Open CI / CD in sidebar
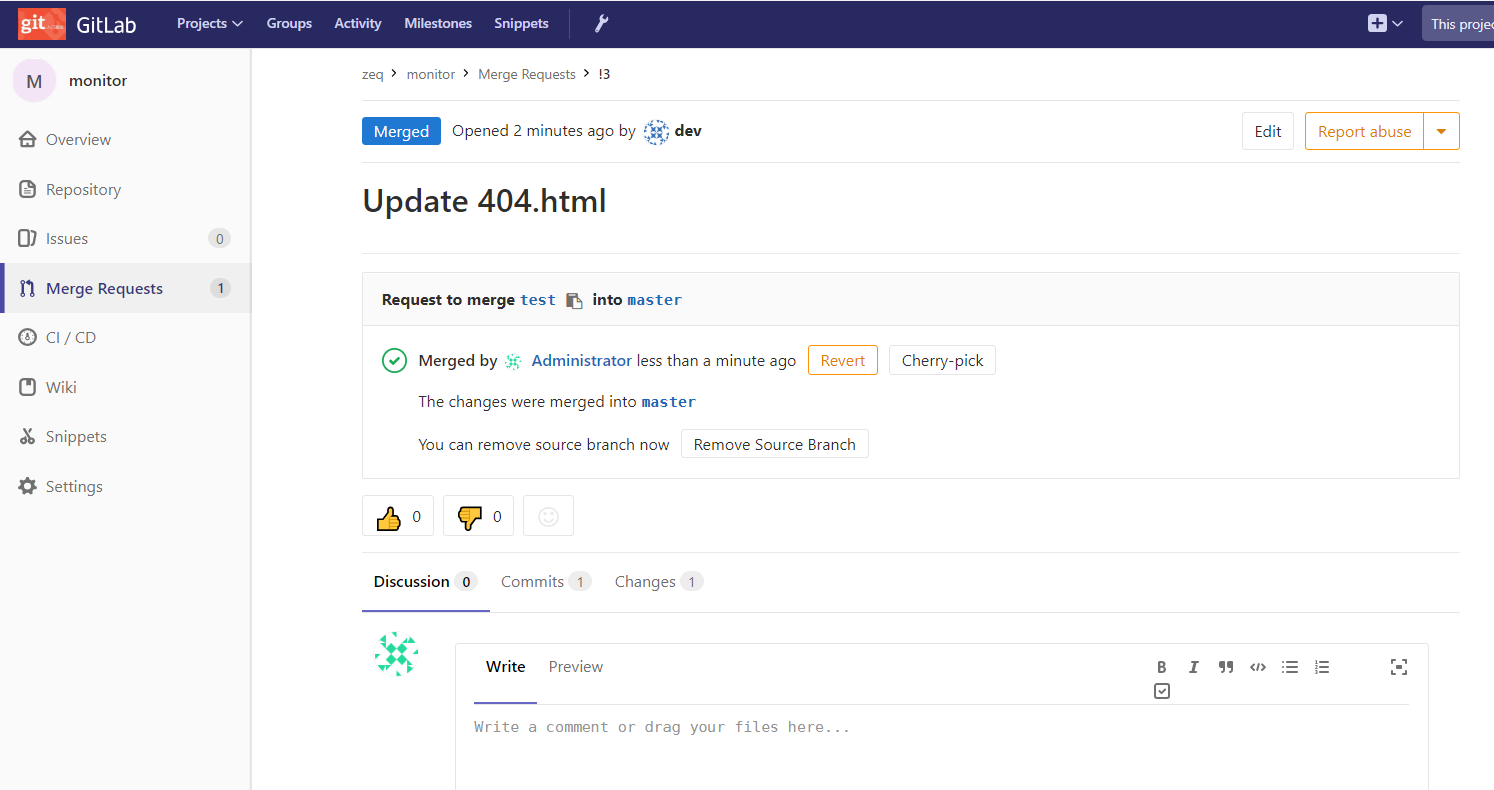 71,338
